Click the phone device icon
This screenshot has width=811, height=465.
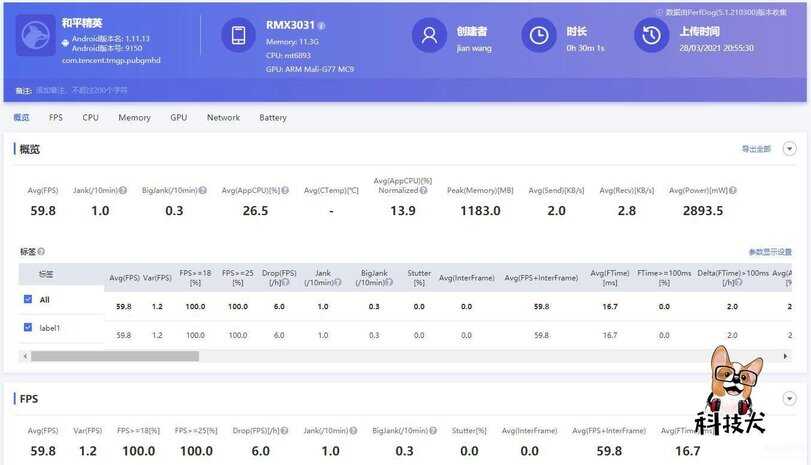238,35
